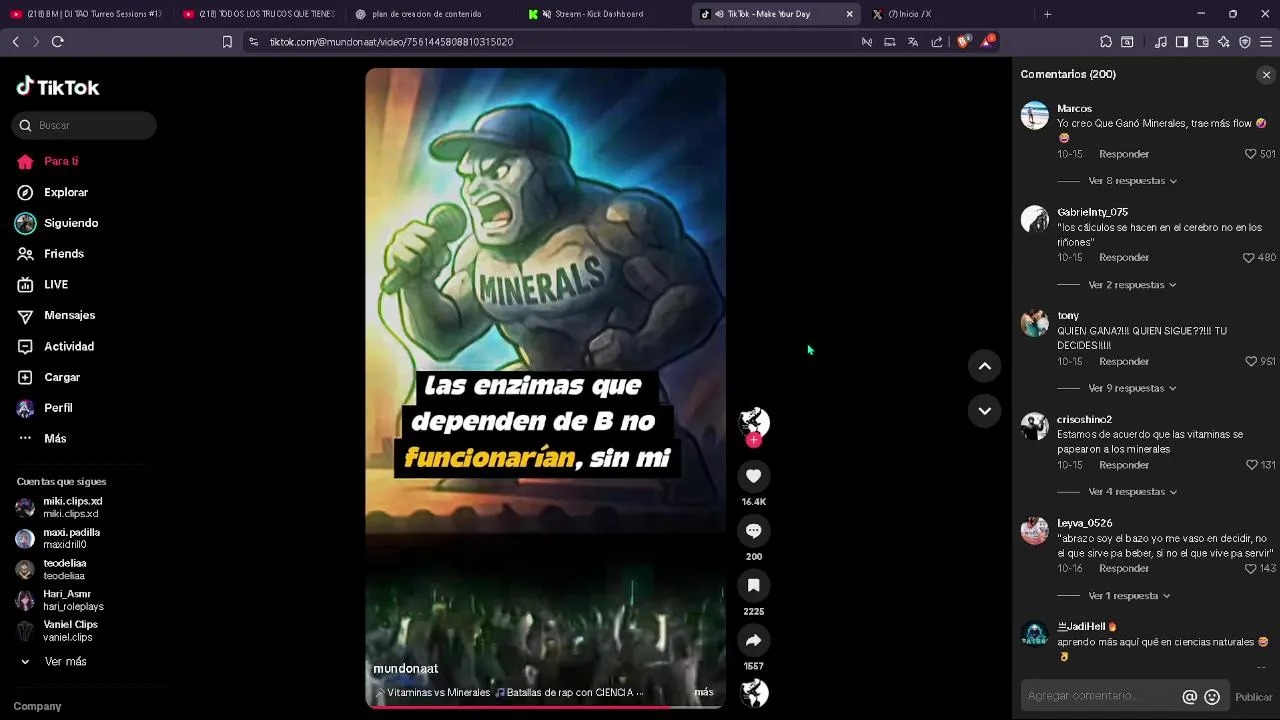Screen dimensions: 1280x720
Task: Open followed account maxi.padilla
Action: point(71,538)
